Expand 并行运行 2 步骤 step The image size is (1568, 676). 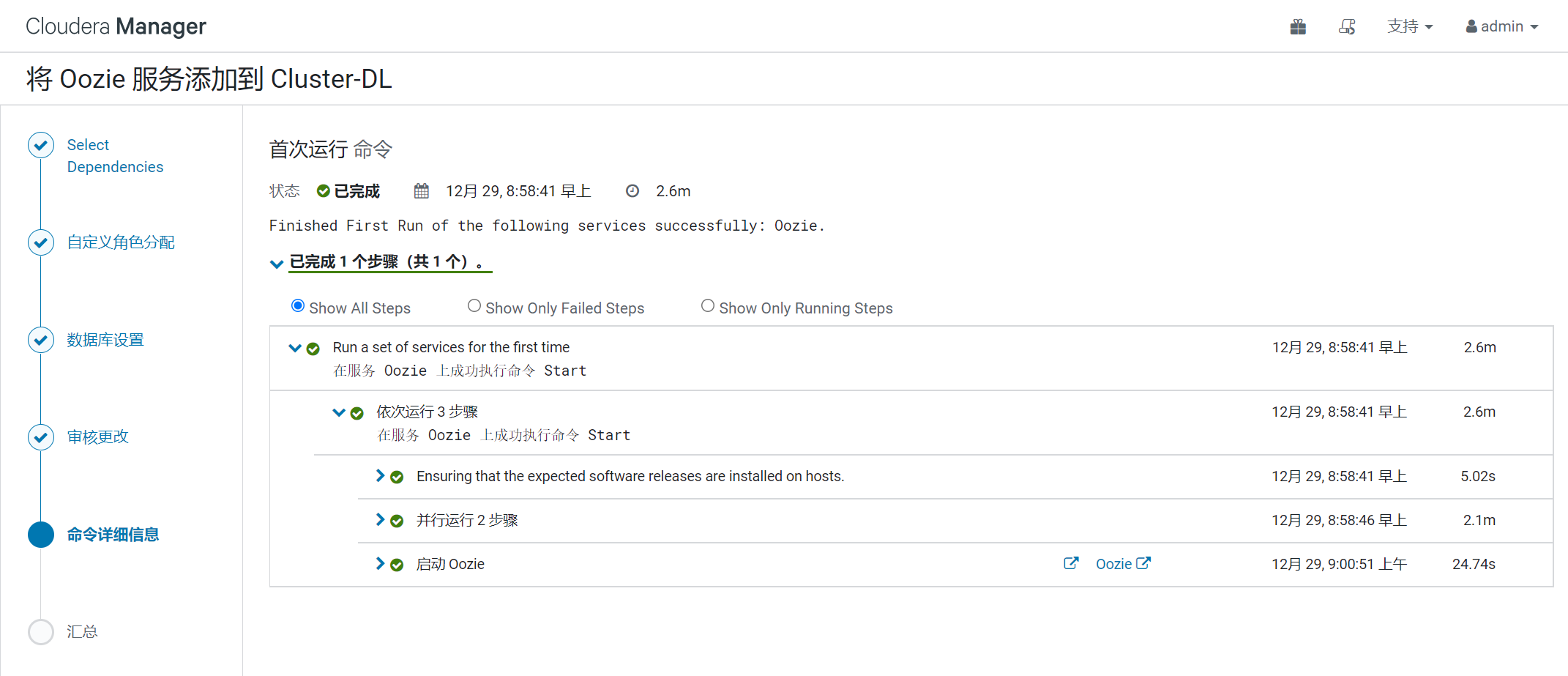(x=380, y=520)
